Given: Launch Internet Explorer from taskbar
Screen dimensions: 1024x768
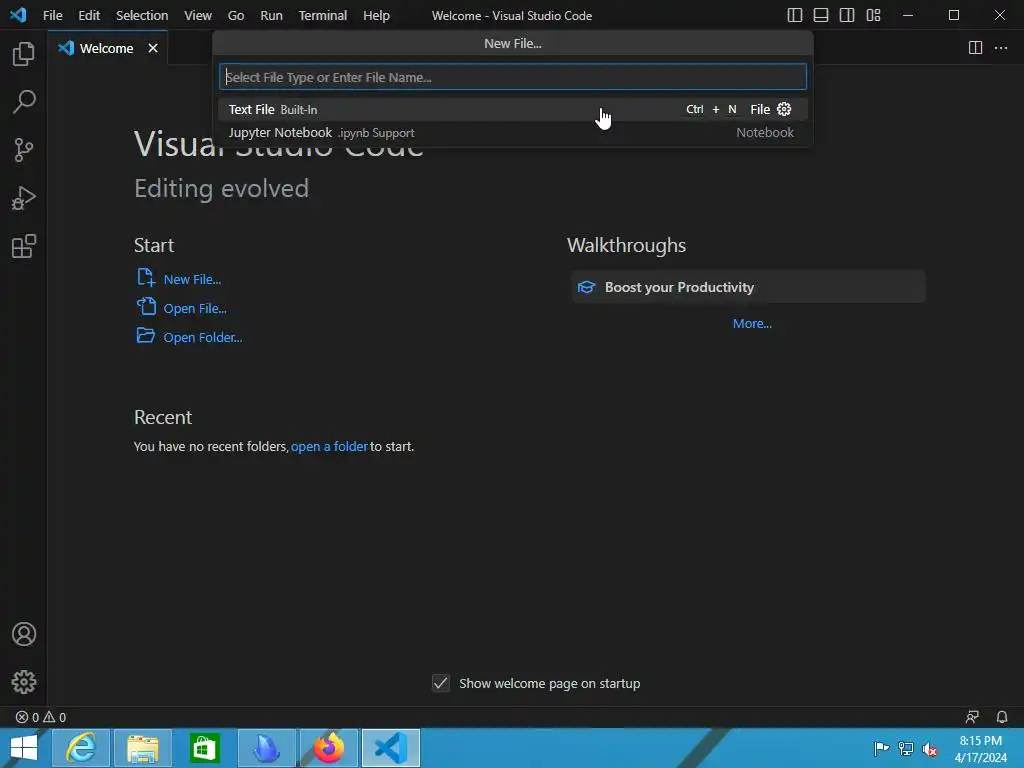Looking at the screenshot, I should click(x=81, y=748).
